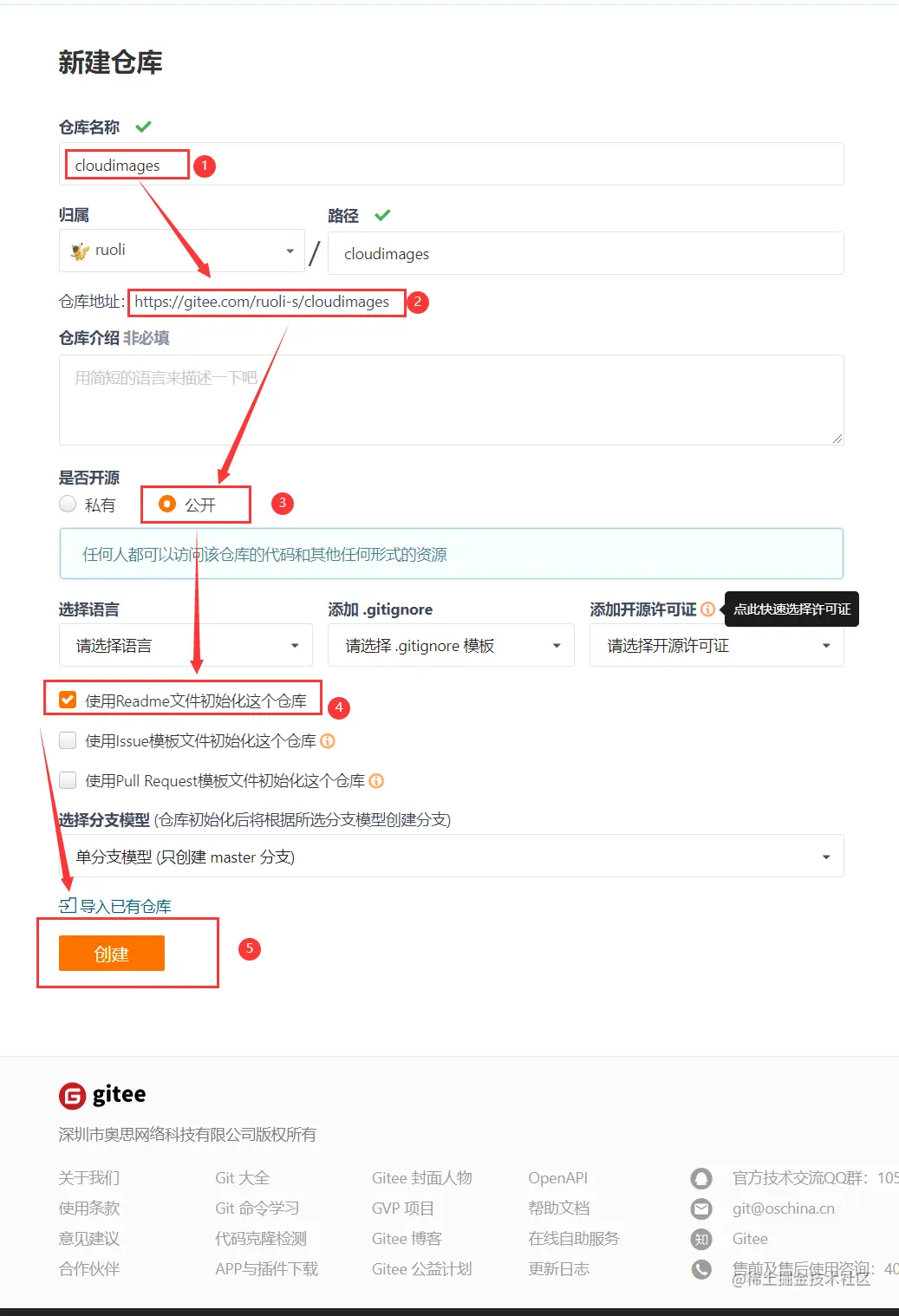Click the Gitee logo in footer

point(102,1095)
